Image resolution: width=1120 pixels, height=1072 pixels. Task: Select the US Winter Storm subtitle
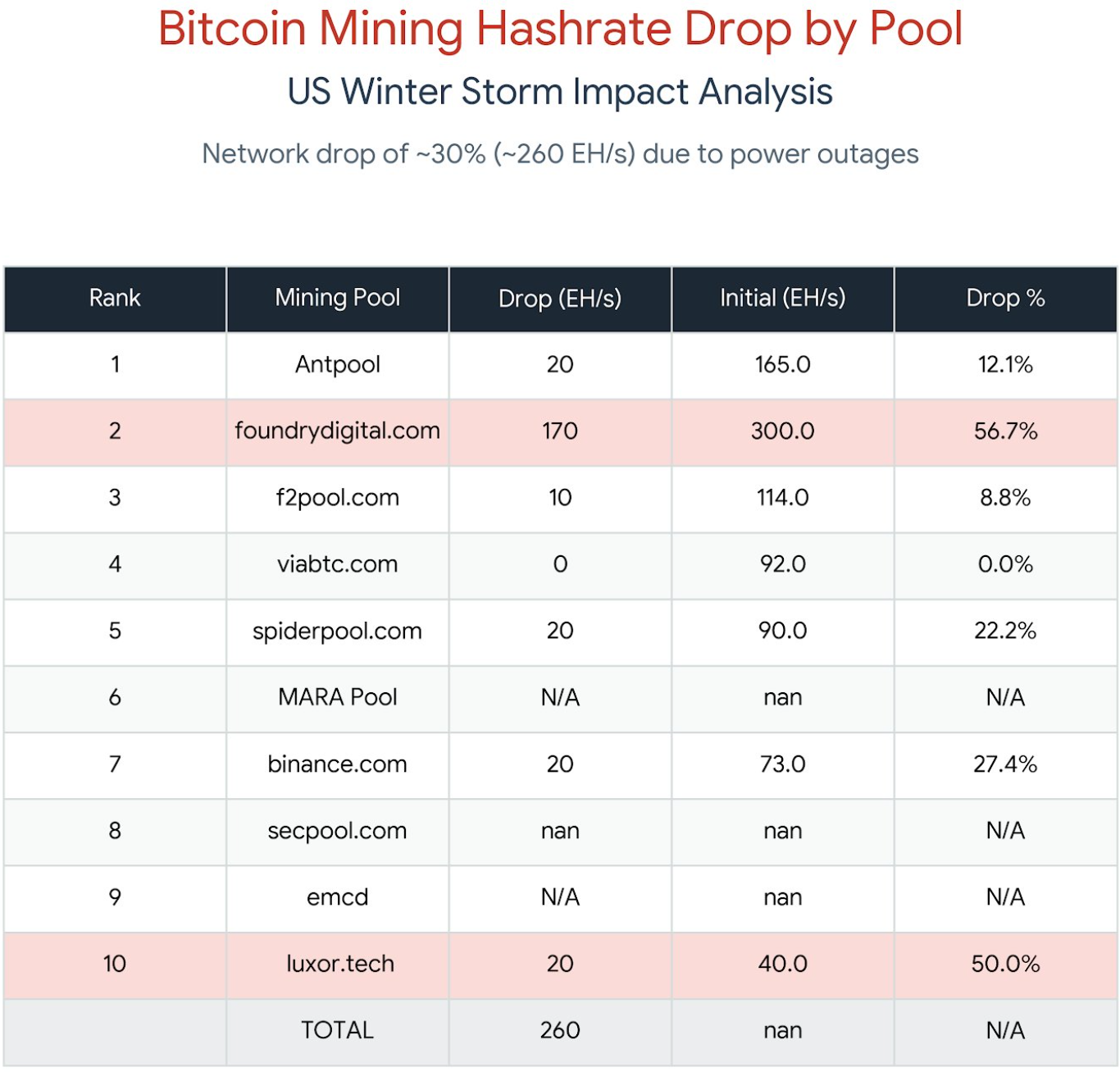point(560,92)
